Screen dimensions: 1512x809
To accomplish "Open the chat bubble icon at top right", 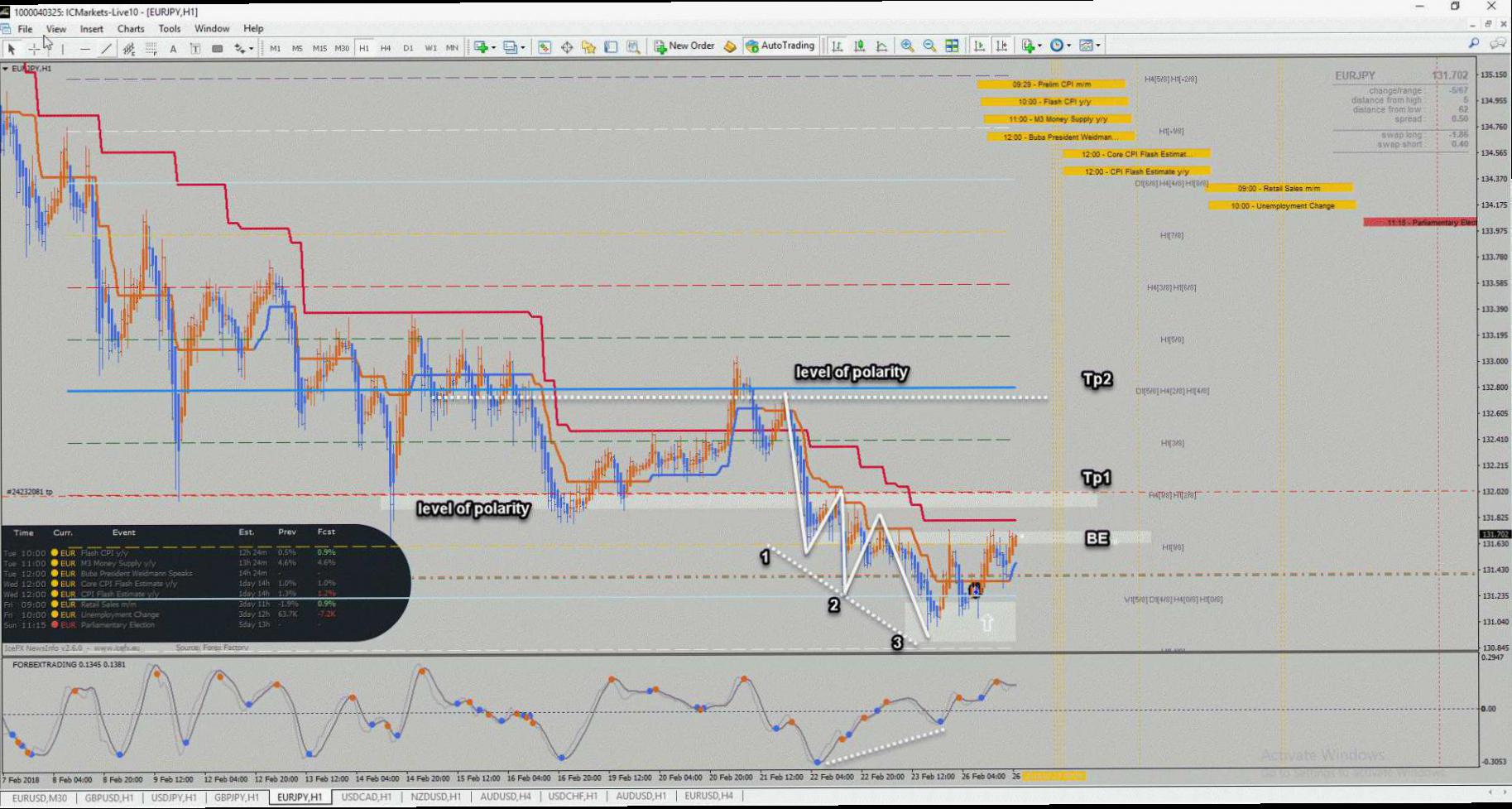I will click(1498, 43).
